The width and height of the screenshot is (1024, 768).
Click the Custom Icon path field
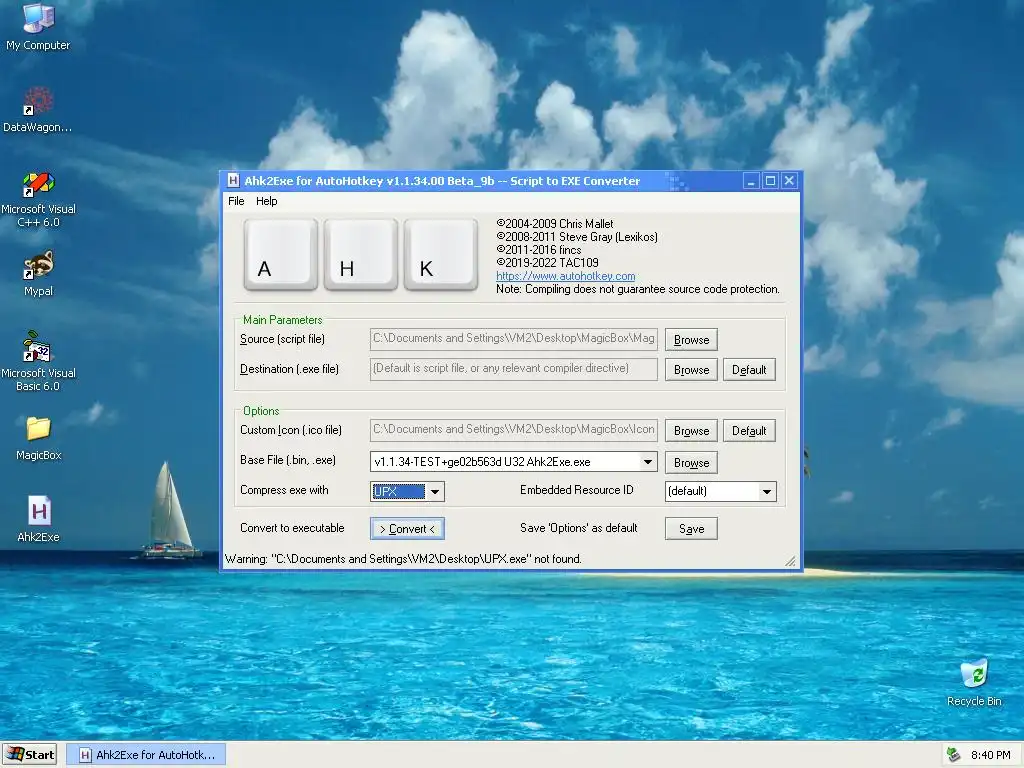[x=513, y=430]
